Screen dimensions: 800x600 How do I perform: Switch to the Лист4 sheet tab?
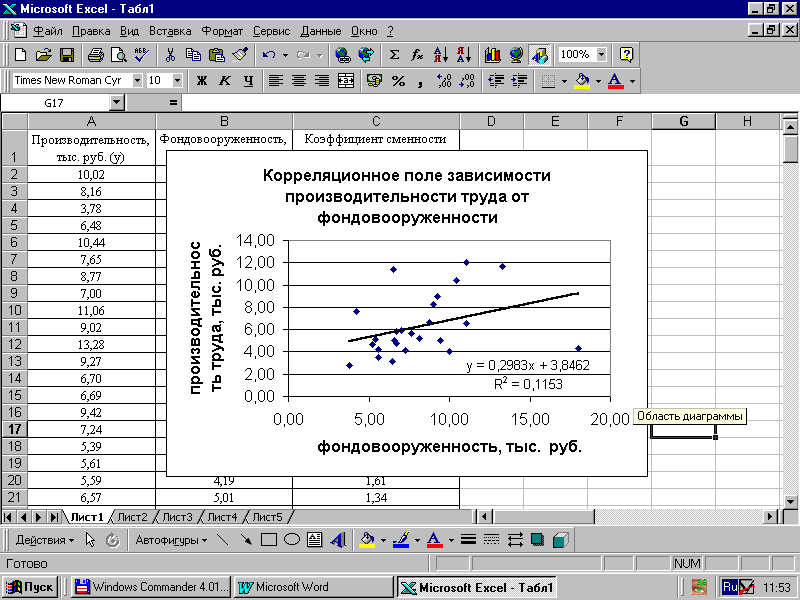coord(222,517)
